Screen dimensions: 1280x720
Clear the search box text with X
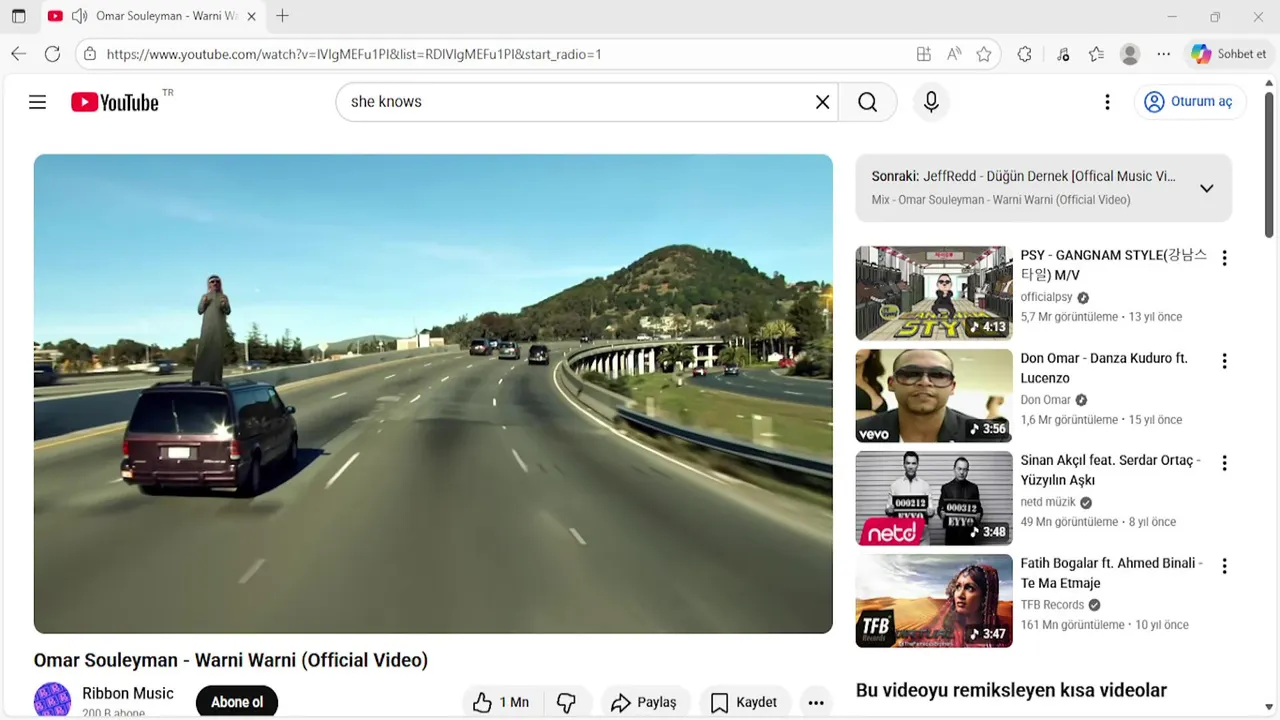coord(823,102)
